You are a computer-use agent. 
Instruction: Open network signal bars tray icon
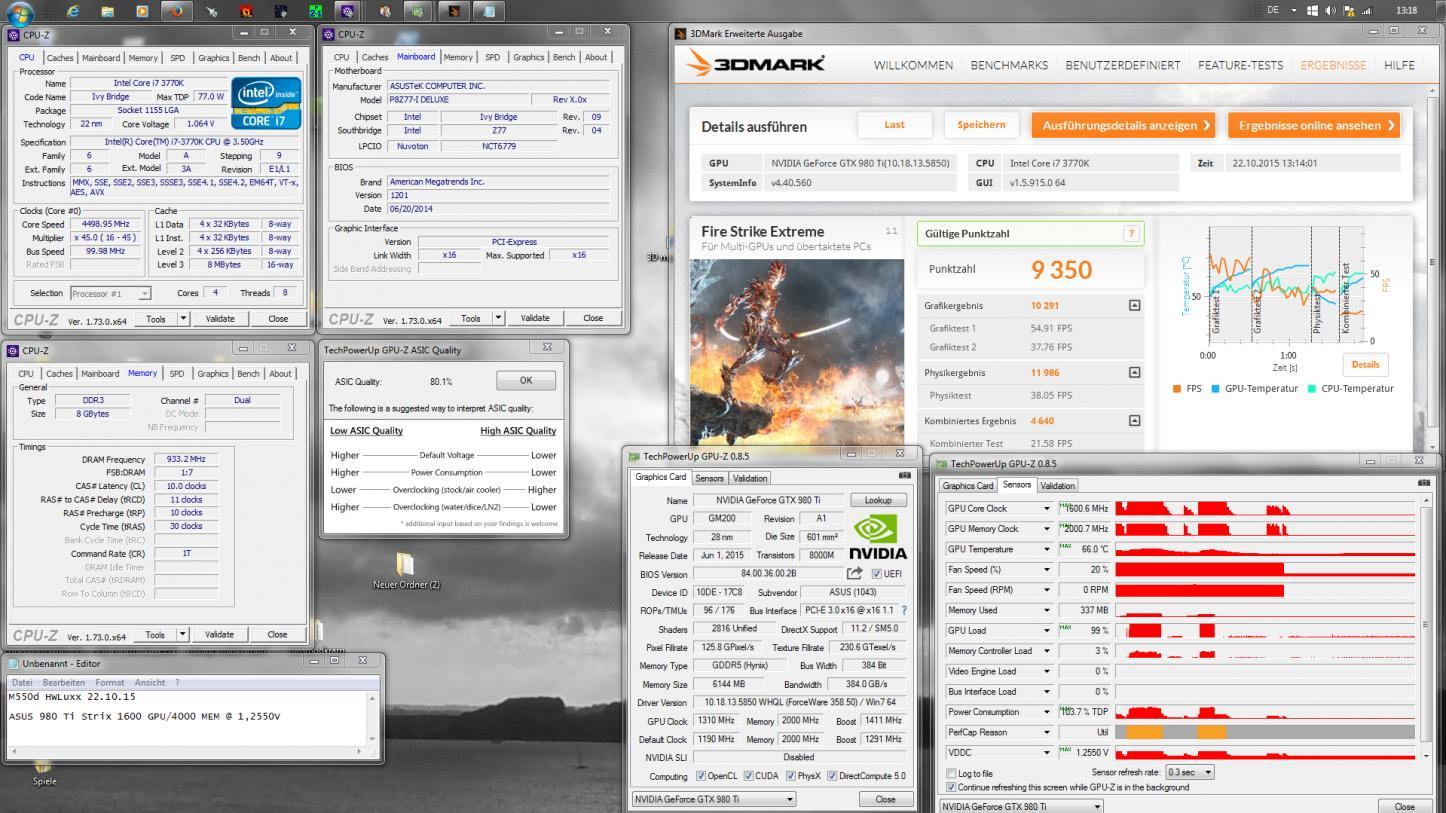[x=1366, y=10]
